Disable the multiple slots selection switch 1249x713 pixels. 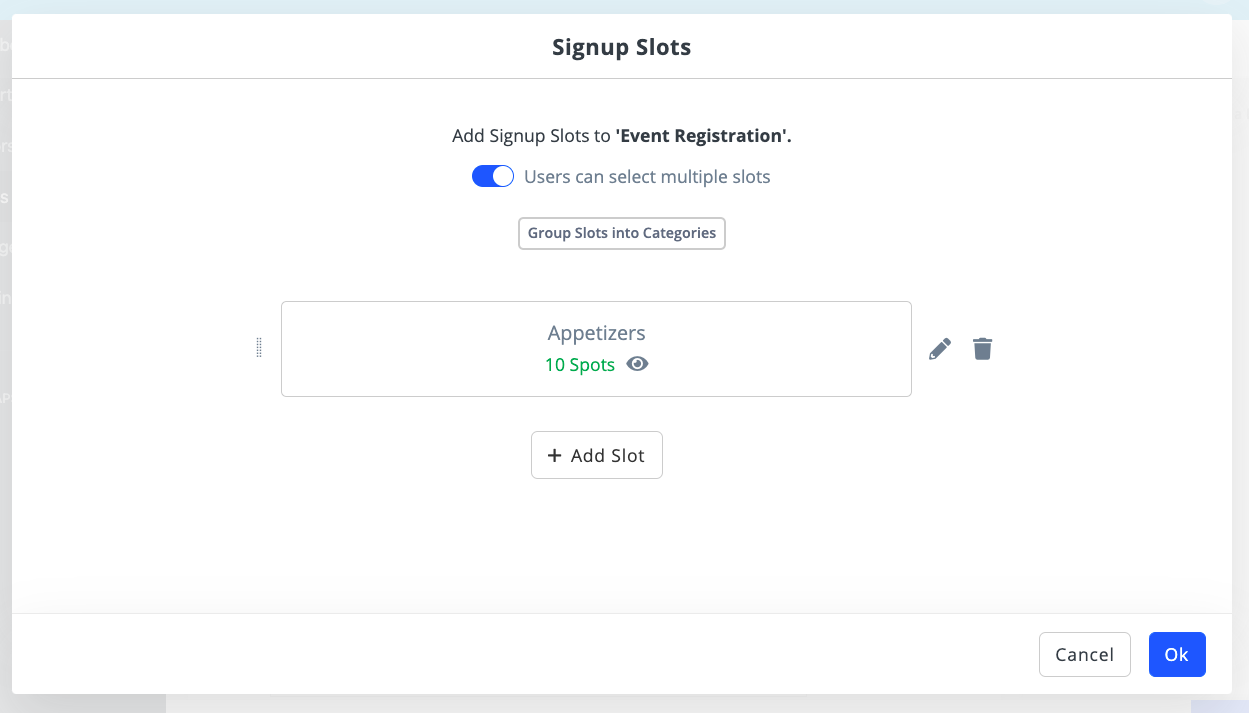point(493,177)
